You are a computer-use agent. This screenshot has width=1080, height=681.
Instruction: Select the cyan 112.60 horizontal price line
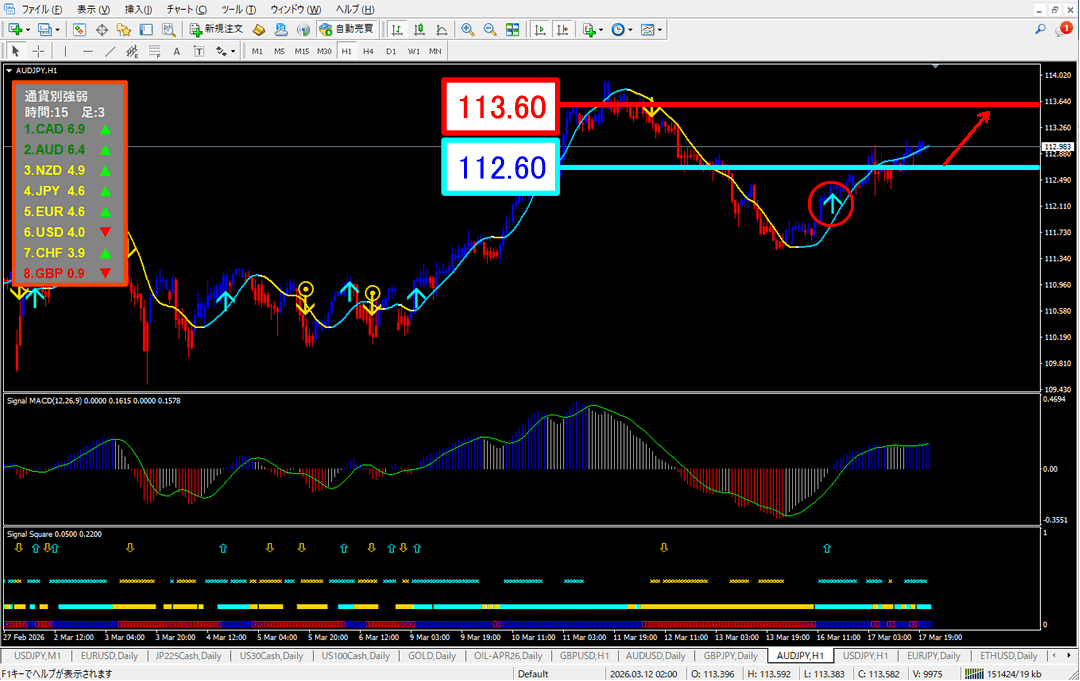click(x=800, y=167)
